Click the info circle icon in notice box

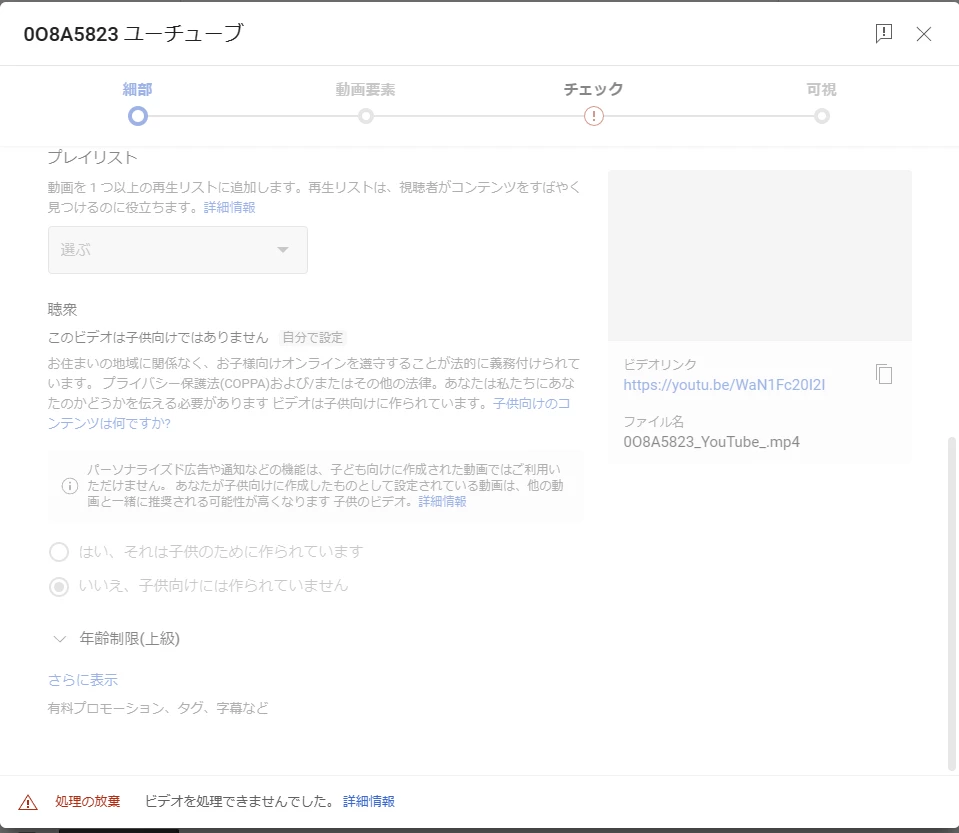[70, 486]
